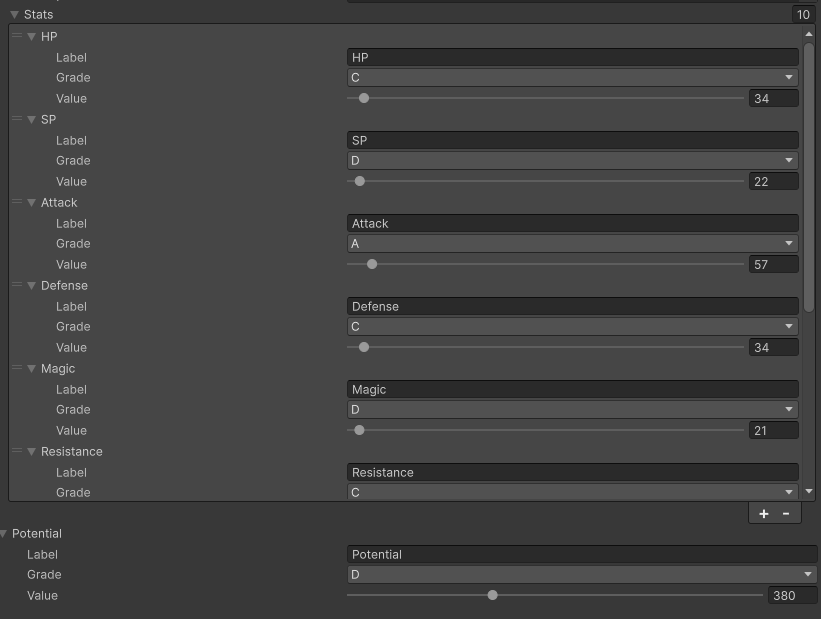Click the plus icon to add a stat
This screenshot has height=619, width=821.
point(764,513)
